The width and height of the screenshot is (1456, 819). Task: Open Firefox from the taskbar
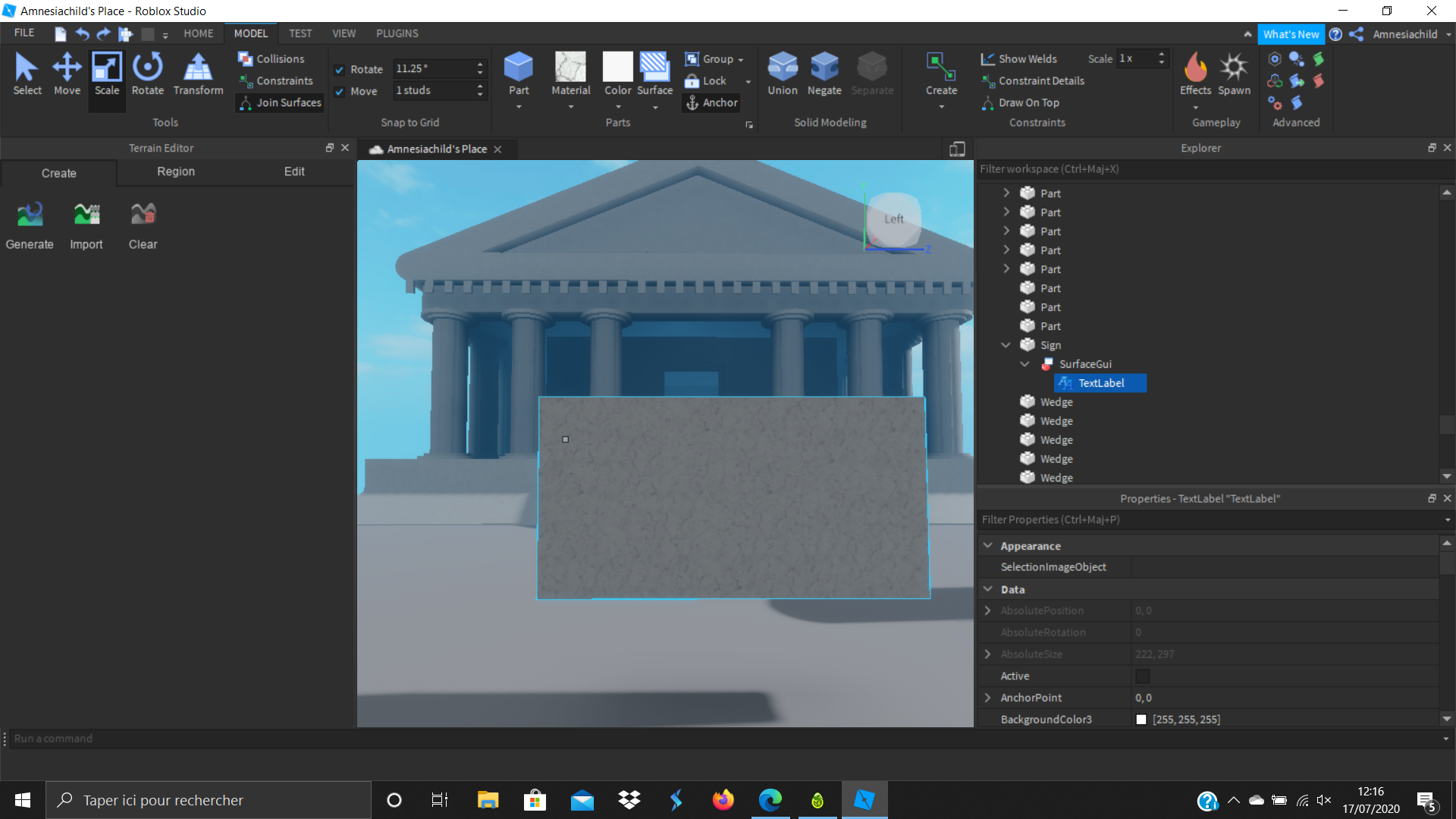pyautogui.click(x=723, y=800)
